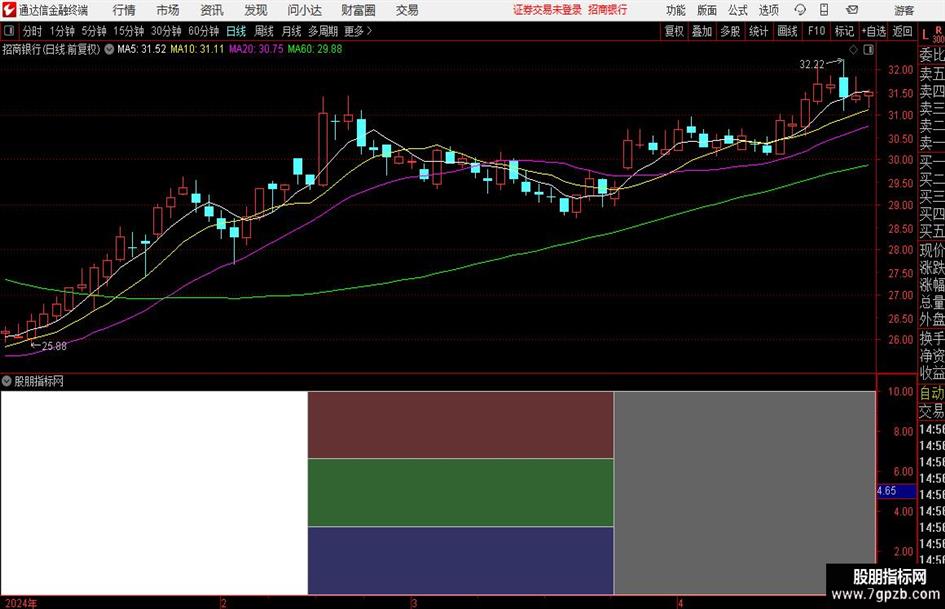Open F10 company info

pyautogui.click(x=816, y=31)
